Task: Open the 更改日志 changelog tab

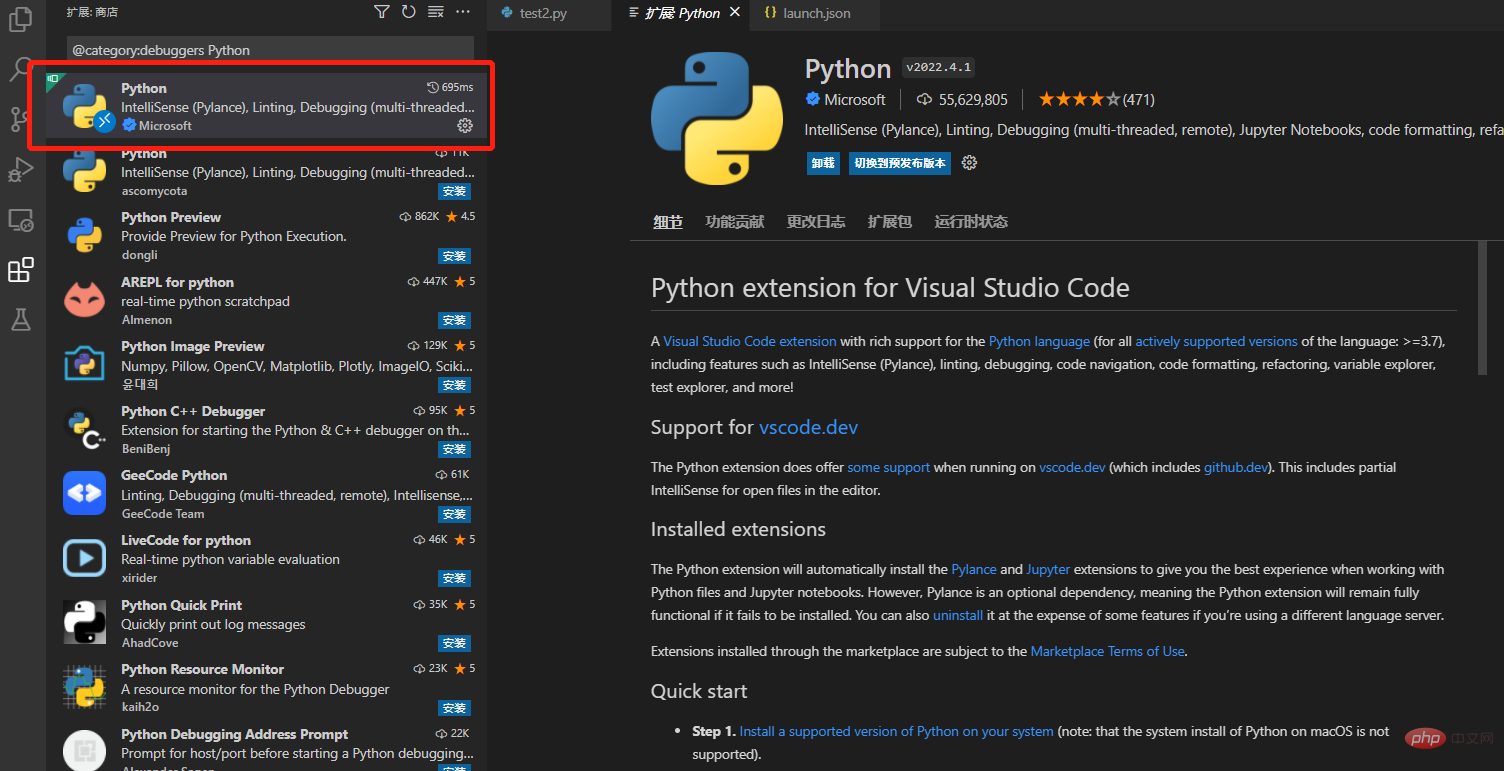Action: point(815,222)
